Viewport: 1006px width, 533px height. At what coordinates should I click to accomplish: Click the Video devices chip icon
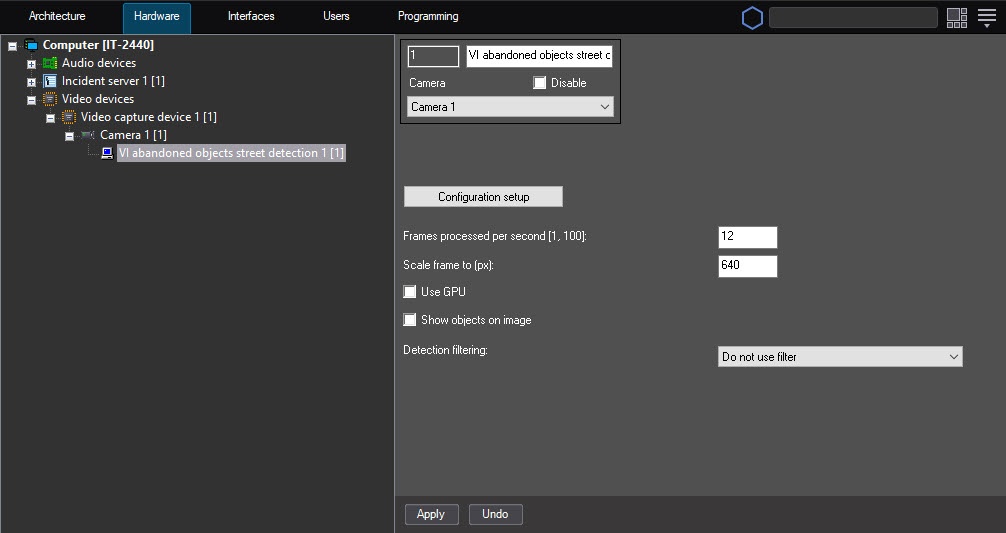(x=50, y=99)
